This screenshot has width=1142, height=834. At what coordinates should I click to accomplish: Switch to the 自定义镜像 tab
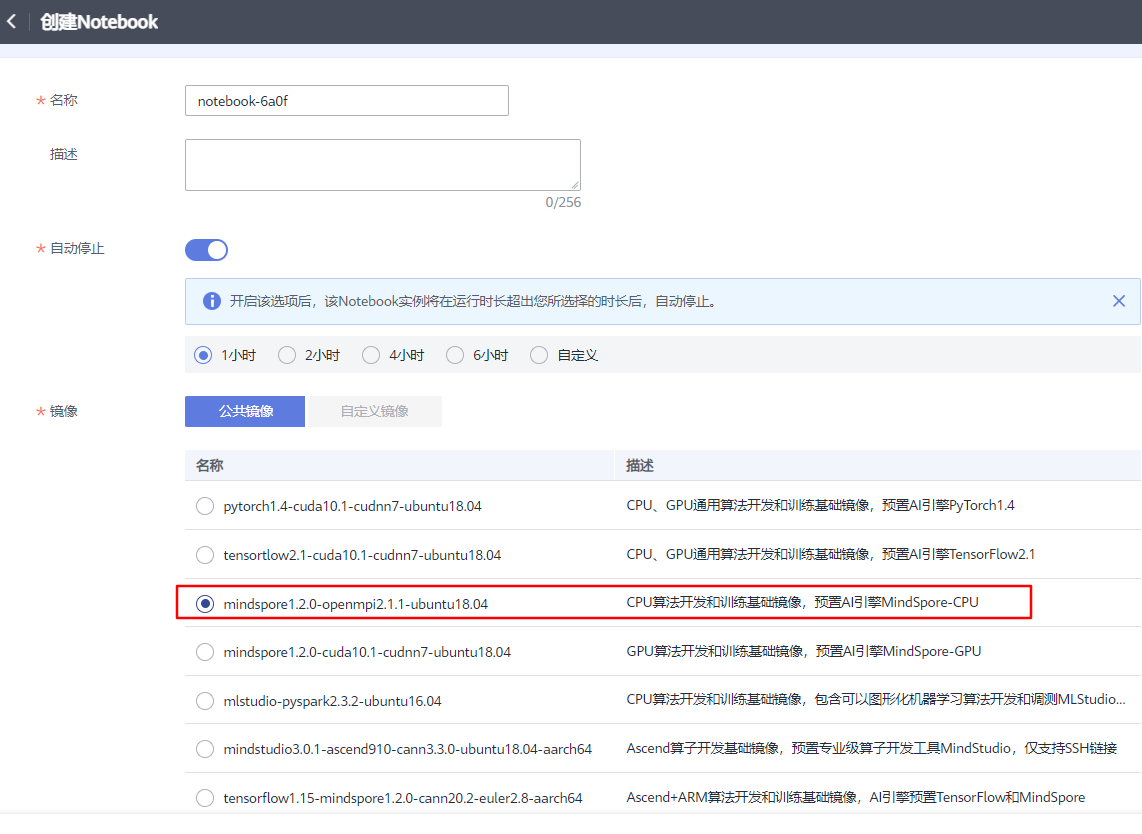tap(375, 412)
